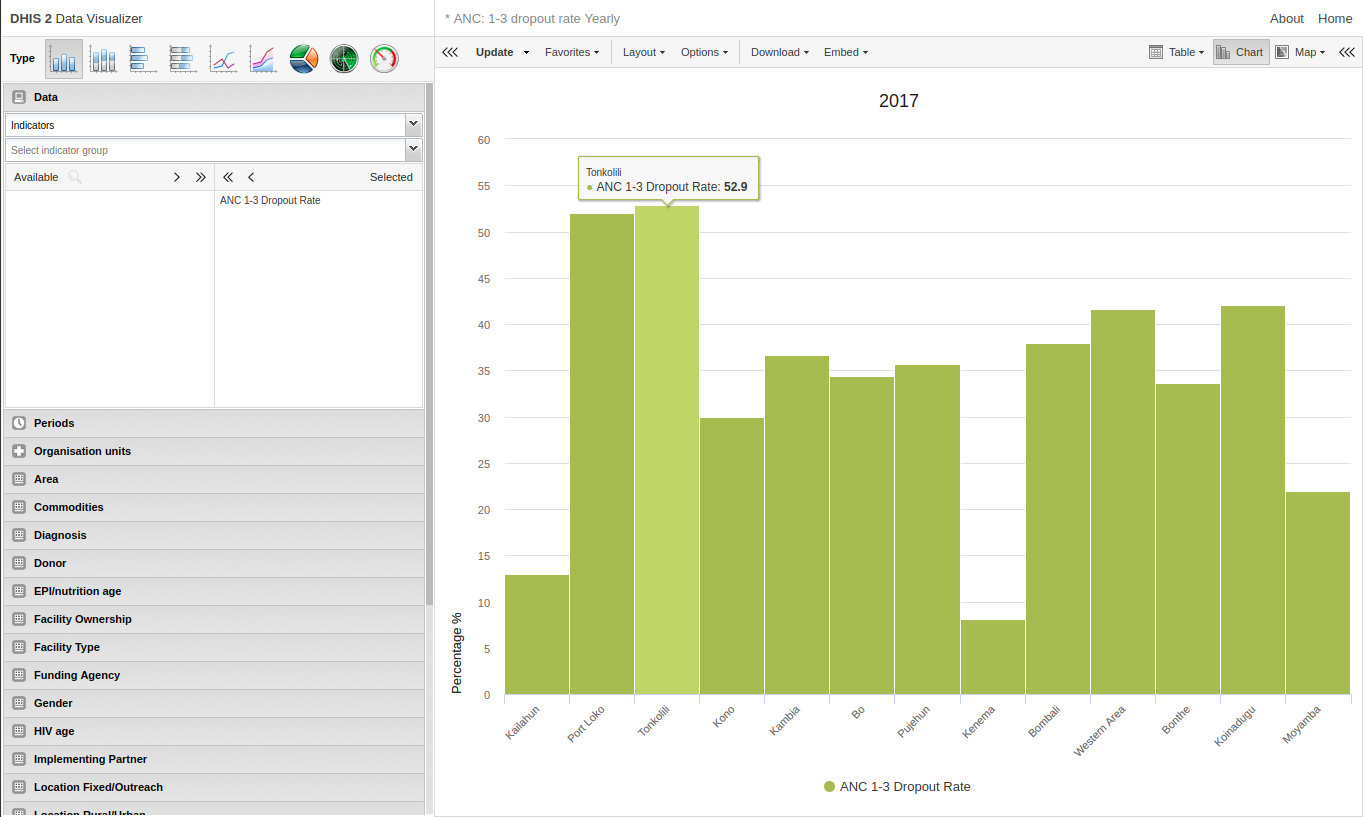Viewport: 1366px width, 817px height.
Task: Select the column chart type
Action: point(63,58)
